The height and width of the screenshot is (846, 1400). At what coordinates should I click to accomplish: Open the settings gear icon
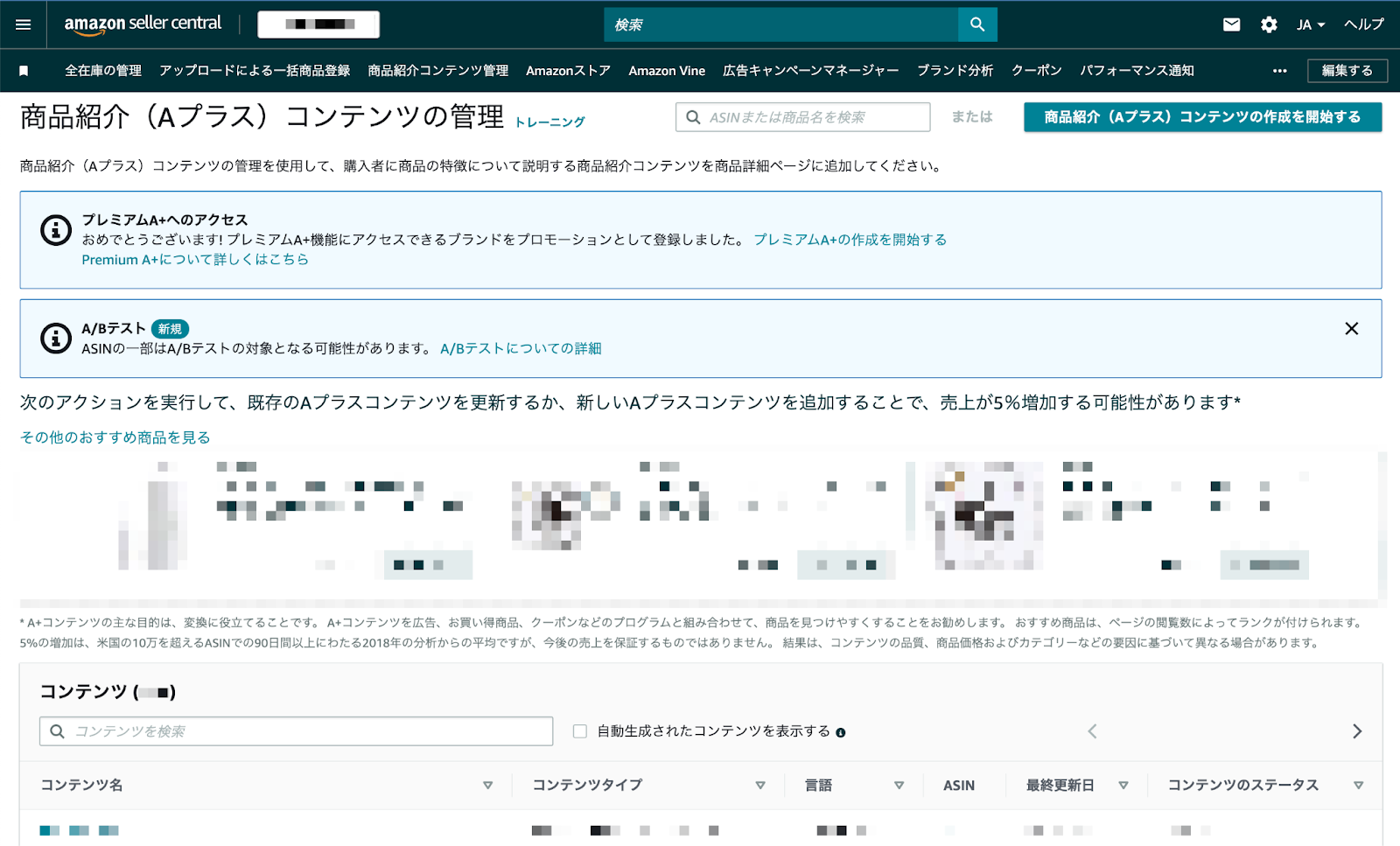tap(1269, 24)
